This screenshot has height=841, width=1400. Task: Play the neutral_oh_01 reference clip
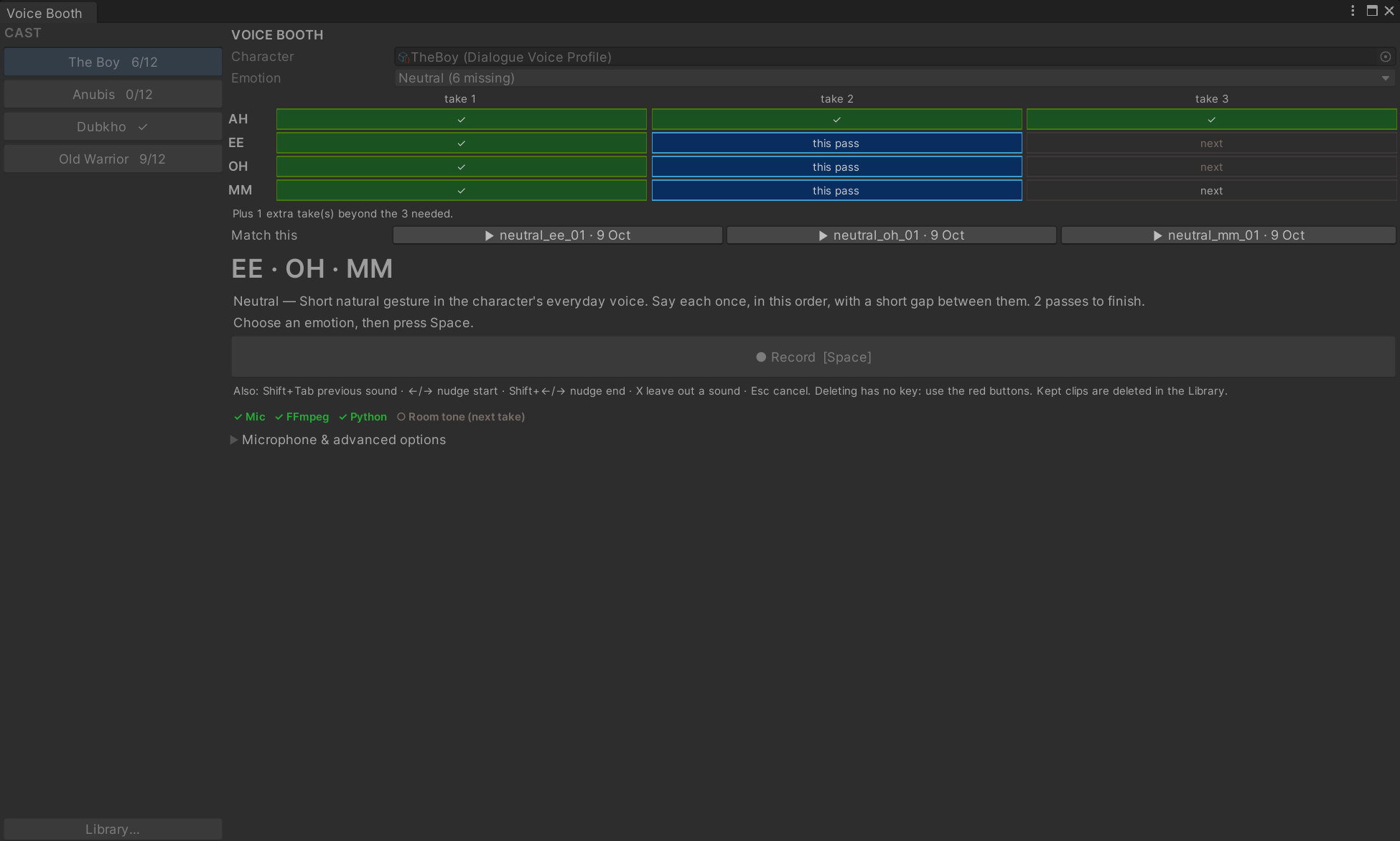[x=892, y=235]
